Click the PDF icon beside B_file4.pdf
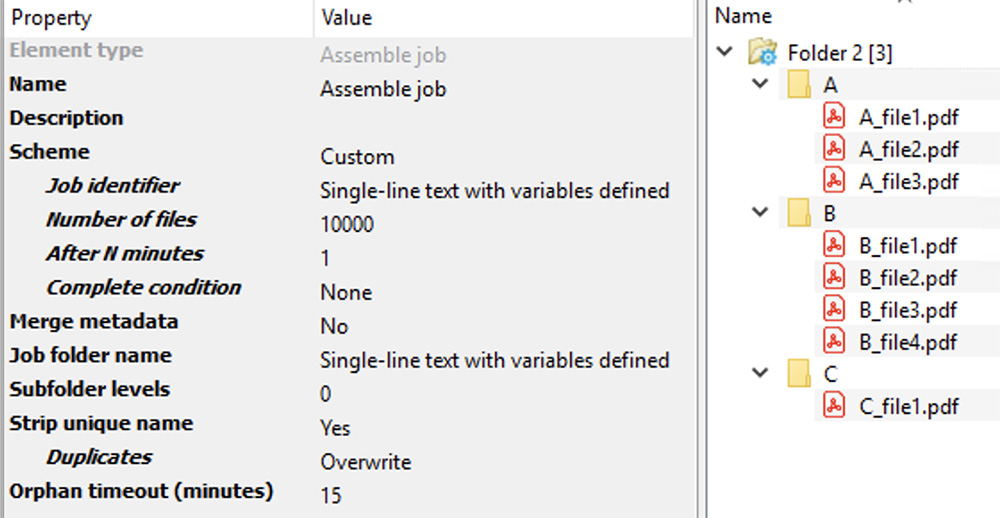The width and height of the screenshot is (1000, 518). click(834, 341)
